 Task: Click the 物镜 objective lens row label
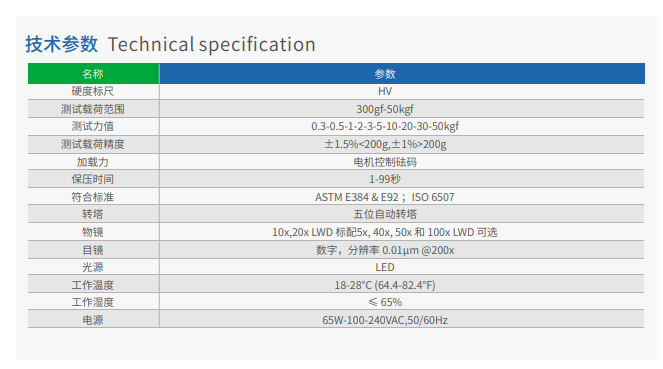coord(93,232)
